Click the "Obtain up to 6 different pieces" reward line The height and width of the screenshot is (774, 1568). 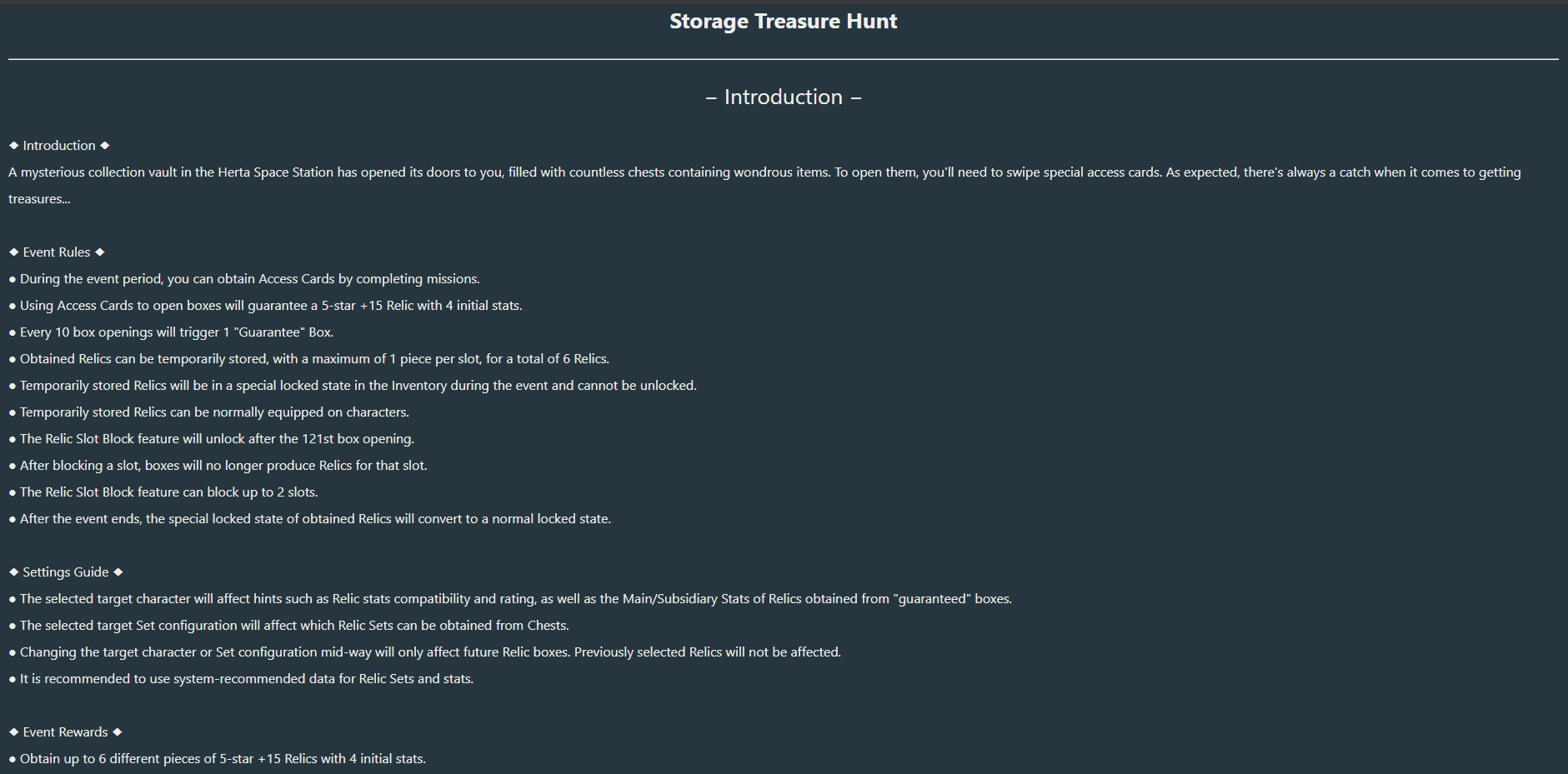tap(223, 759)
